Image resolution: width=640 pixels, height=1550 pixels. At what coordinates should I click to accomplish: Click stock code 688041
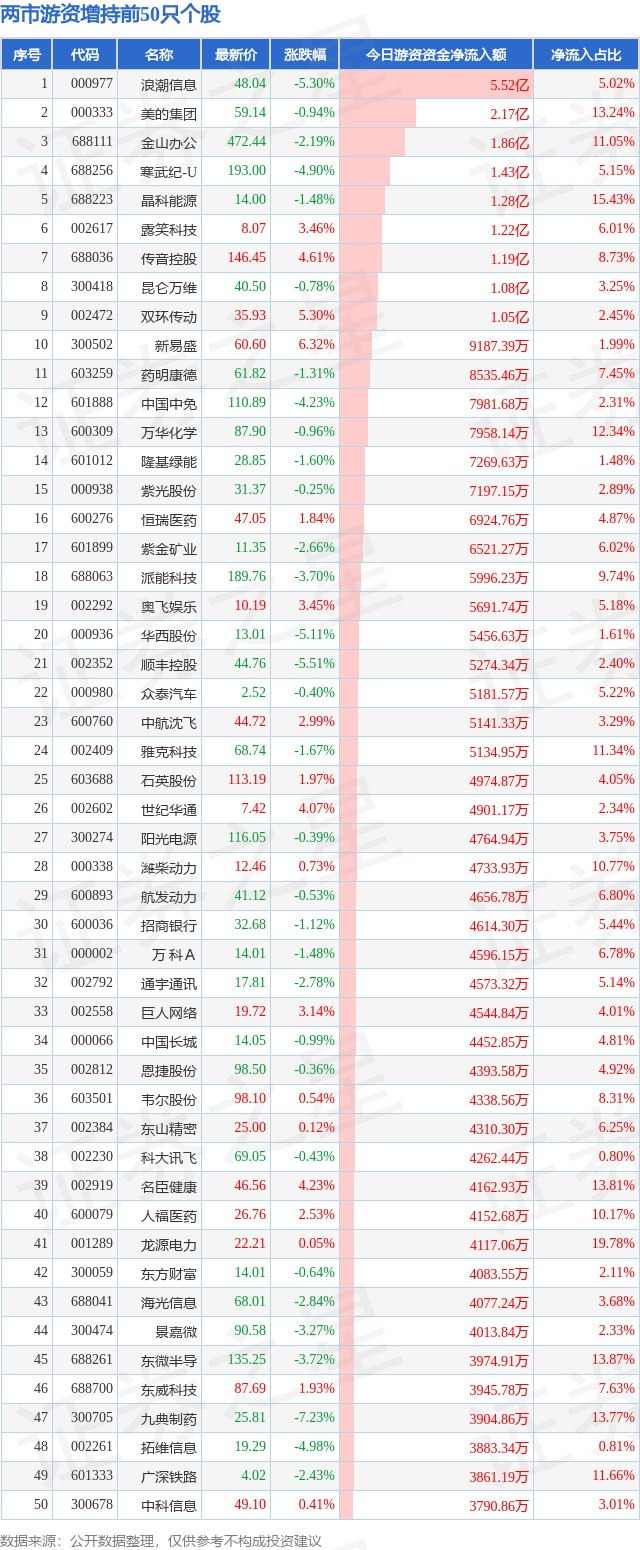[92, 1302]
